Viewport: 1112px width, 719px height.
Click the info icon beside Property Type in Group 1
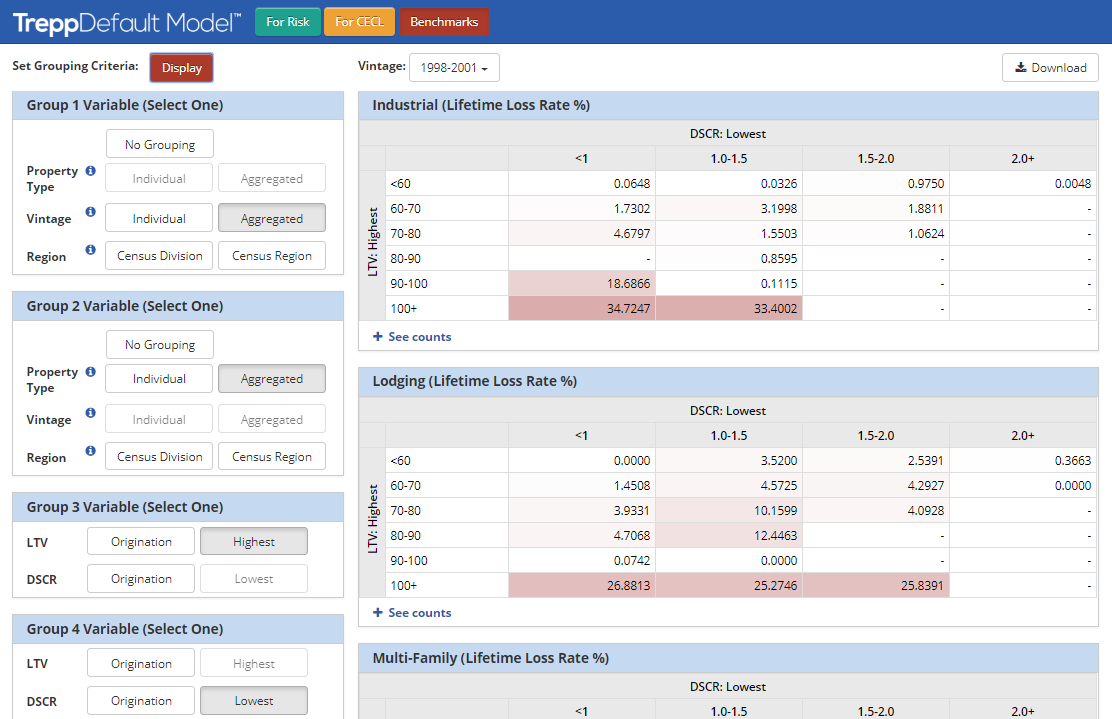89,170
